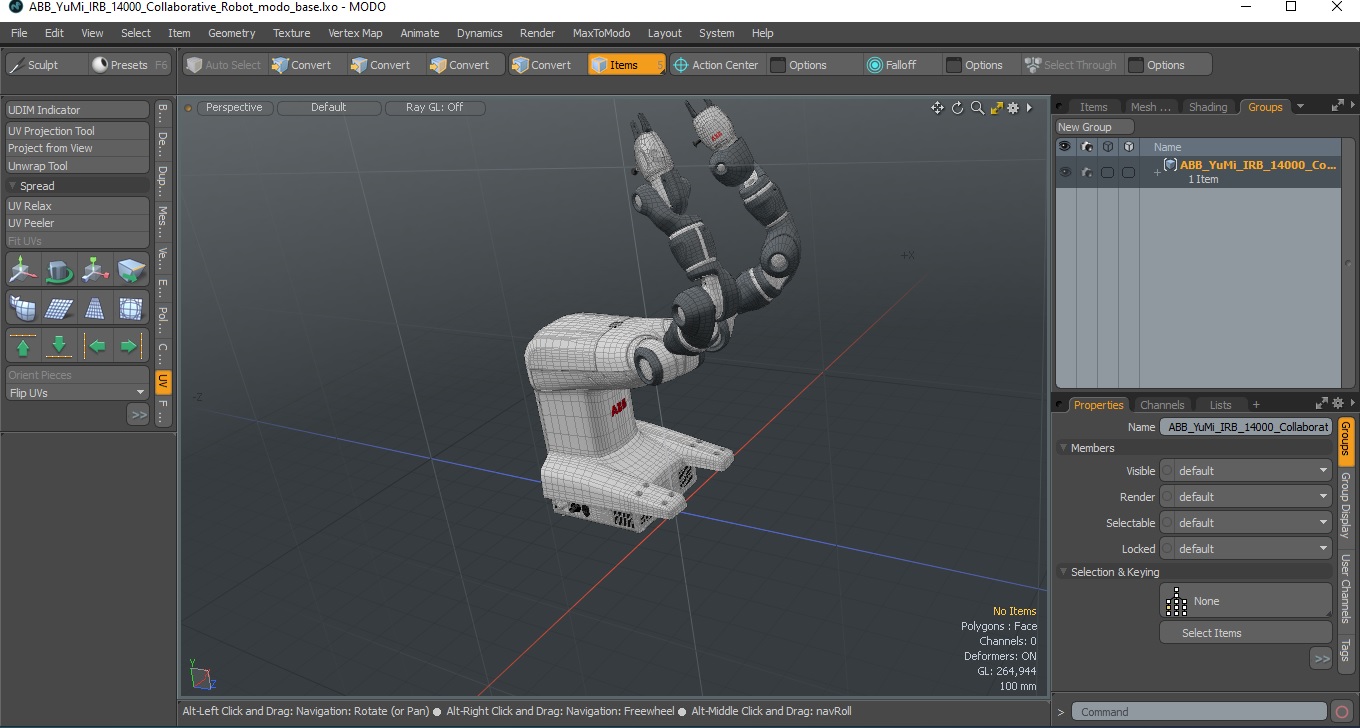Screen dimensions: 1360x728
Task: Switch to the Lists tab
Action: (x=1220, y=405)
